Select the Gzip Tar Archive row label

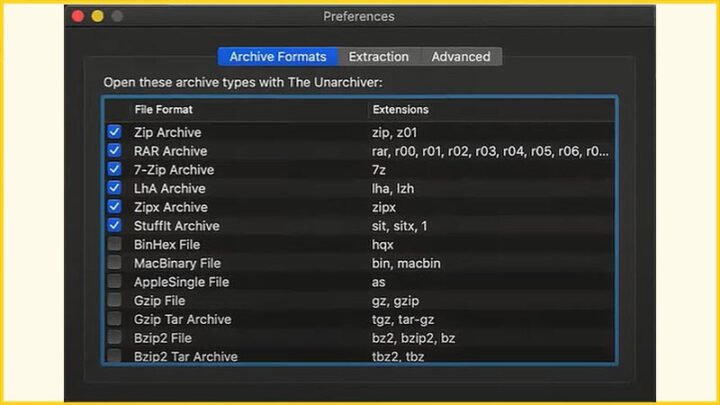pos(182,319)
